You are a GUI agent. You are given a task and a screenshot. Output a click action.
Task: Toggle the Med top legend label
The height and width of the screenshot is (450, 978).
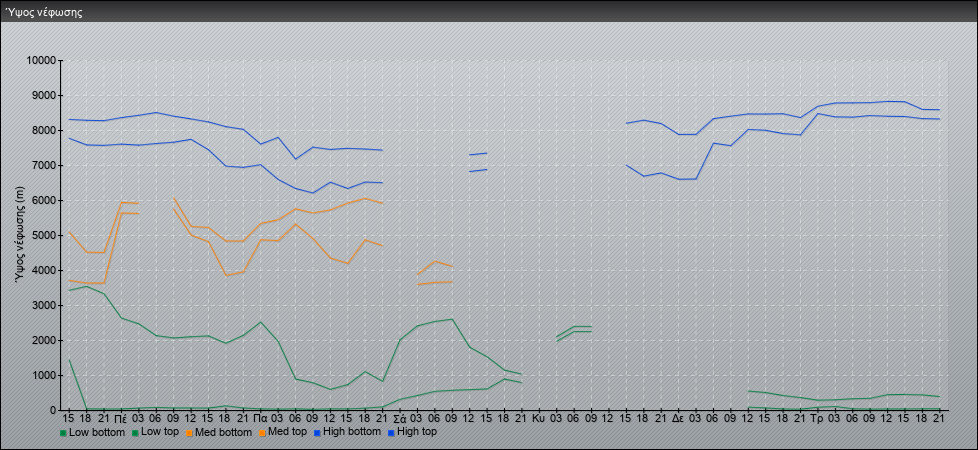[286, 432]
